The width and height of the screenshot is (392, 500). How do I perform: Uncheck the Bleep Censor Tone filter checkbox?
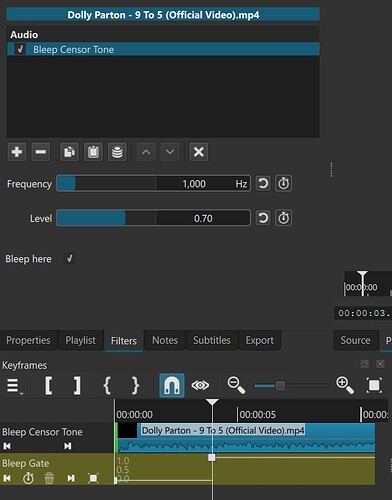coord(20,49)
